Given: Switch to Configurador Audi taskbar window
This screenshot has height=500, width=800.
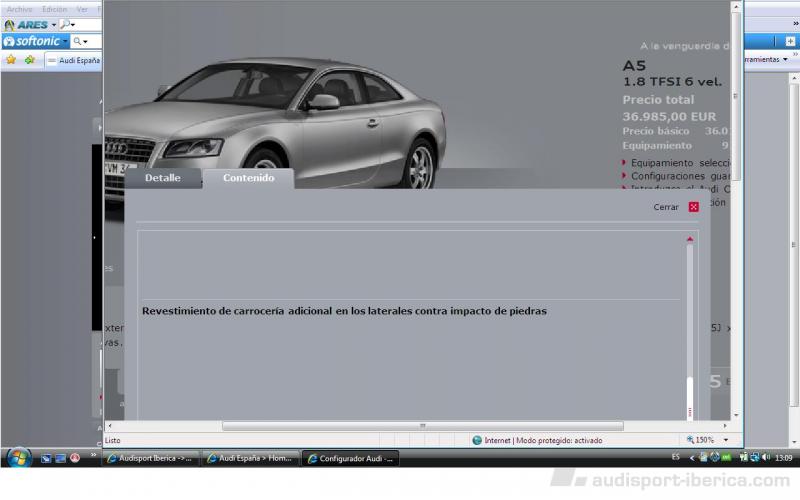Looking at the screenshot, I should pyautogui.click(x=351, y=458).
